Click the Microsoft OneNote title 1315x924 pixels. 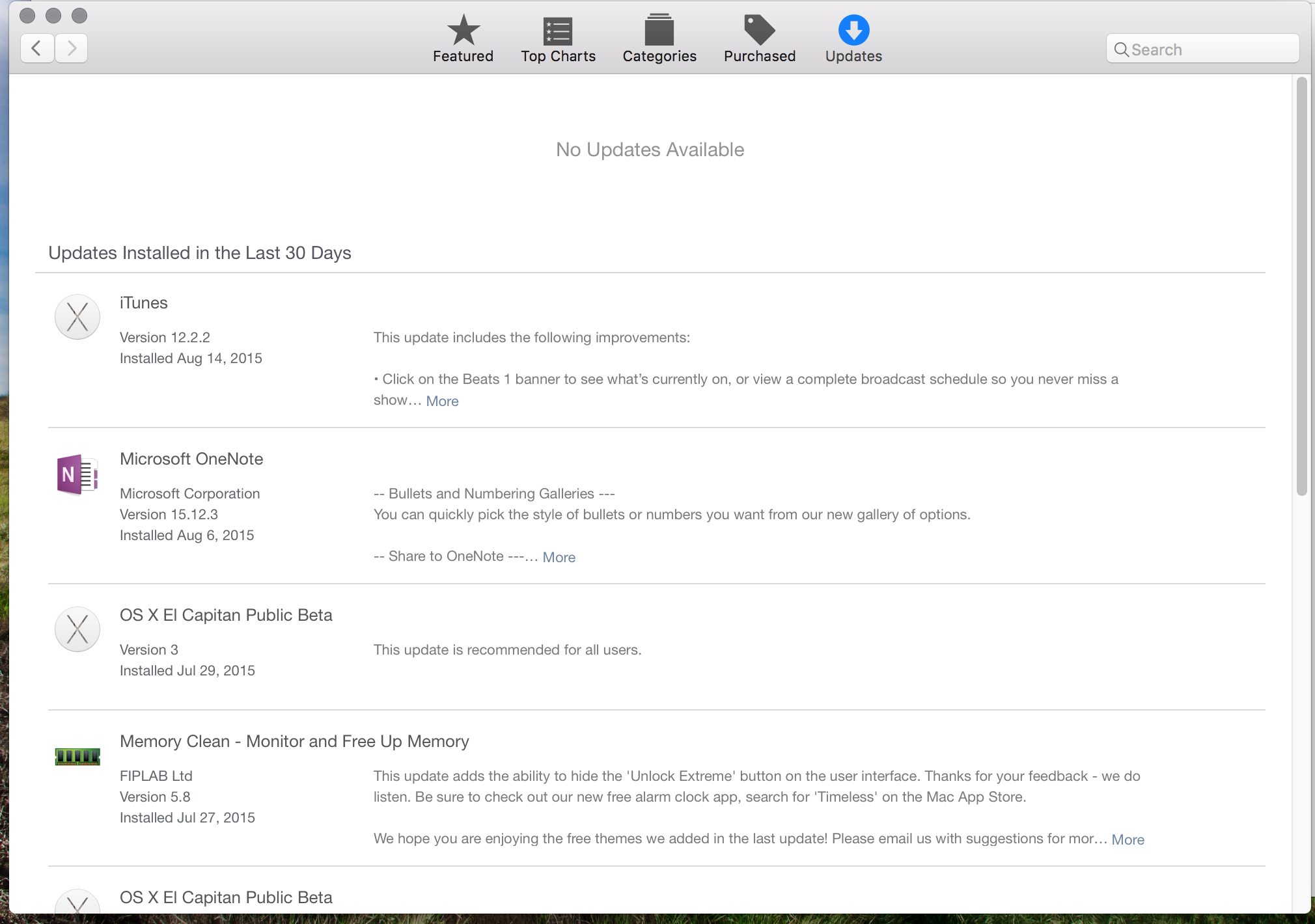tap(191, 459)
